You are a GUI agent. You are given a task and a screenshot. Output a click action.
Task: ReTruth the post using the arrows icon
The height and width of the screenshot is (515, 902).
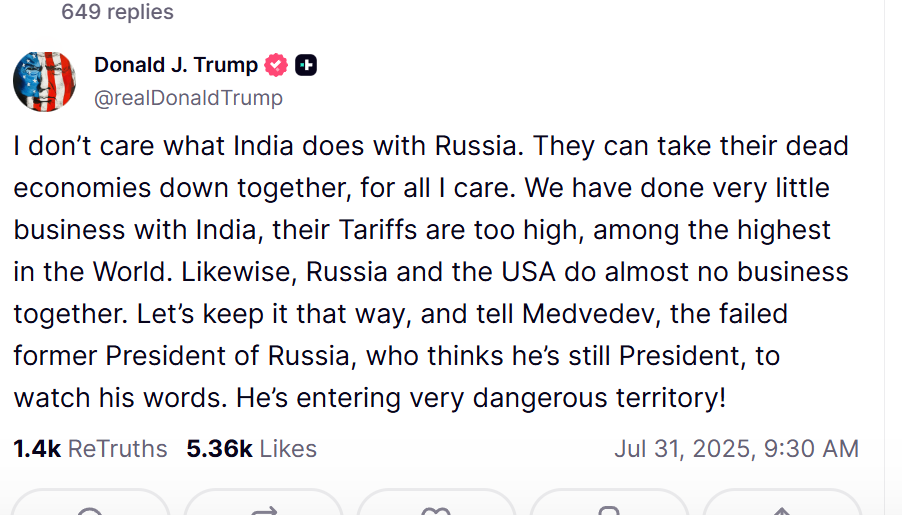pyautogui.click(x=264, y=510)
